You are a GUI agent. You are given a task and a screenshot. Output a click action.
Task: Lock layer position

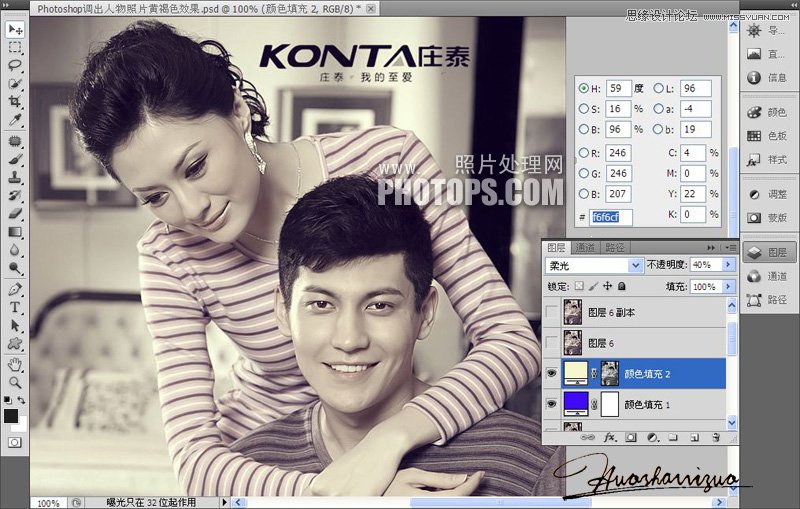click(x=608, y=286)
